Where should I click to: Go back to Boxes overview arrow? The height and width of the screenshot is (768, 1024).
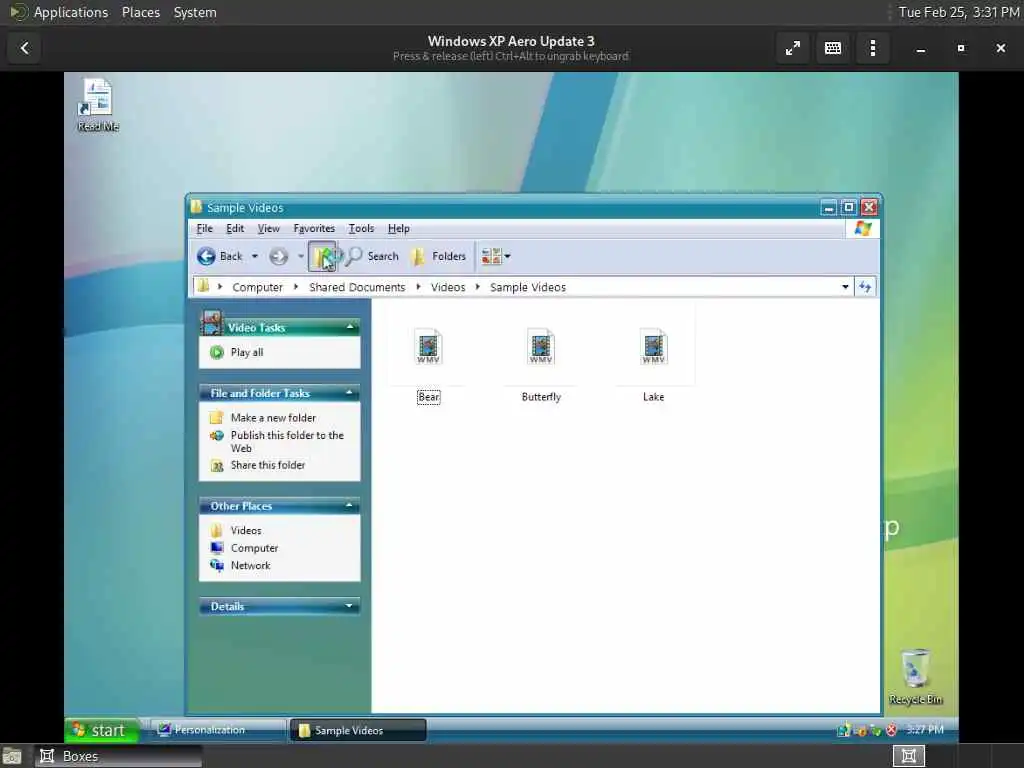click(25, 48)
